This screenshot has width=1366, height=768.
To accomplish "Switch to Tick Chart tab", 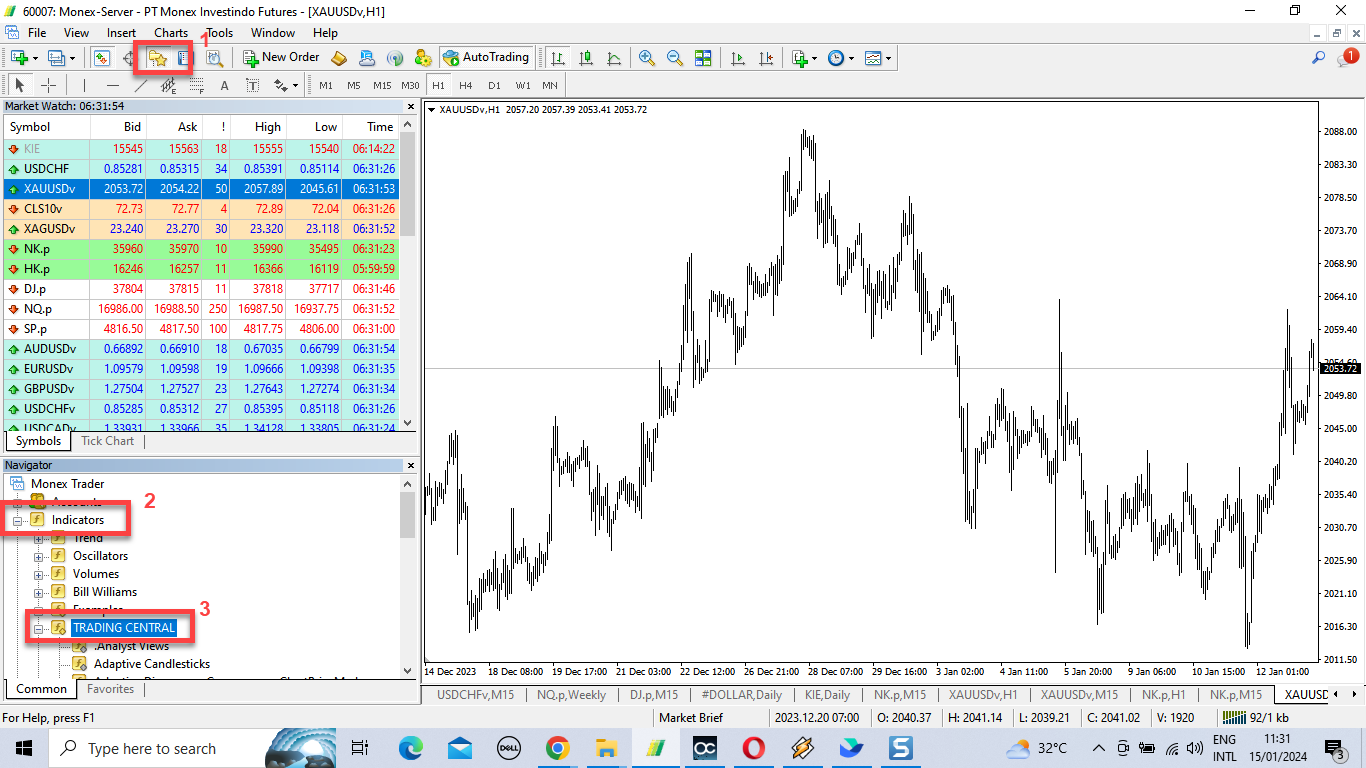I will (x=107, y=441).
